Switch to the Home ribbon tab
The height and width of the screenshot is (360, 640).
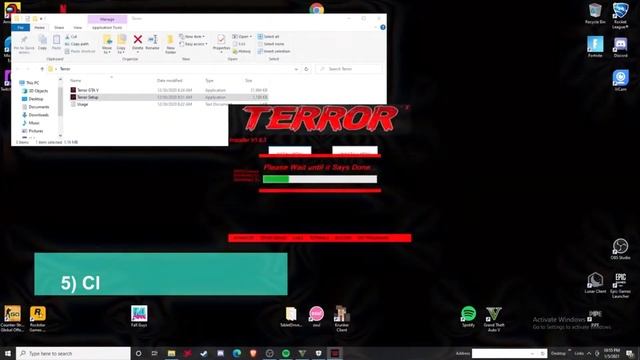[40, 27]
